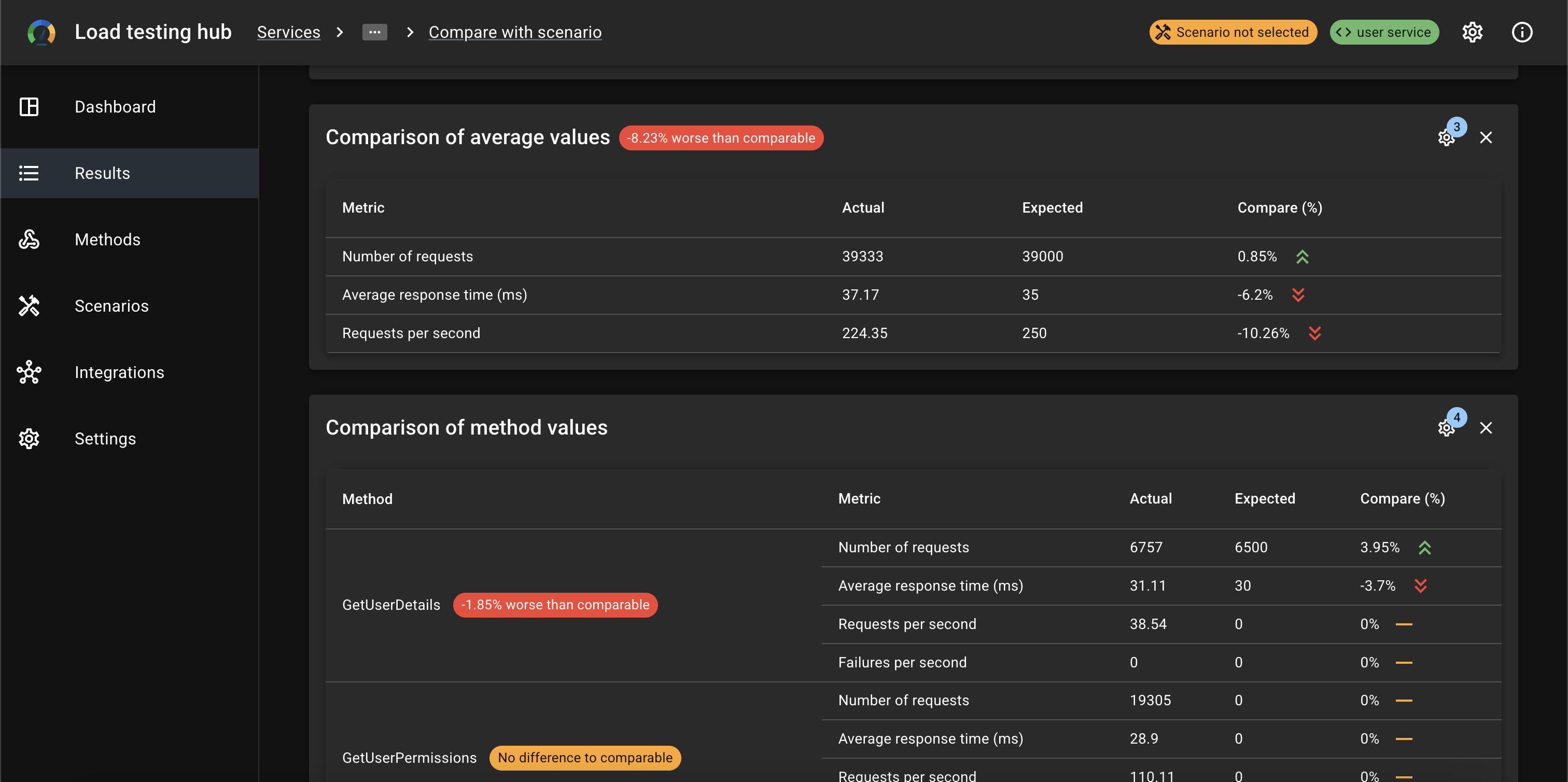This screenshot has height=782, width=1568.
Task: Click the expected value 6500
Action: click(x=1251, y=547)
